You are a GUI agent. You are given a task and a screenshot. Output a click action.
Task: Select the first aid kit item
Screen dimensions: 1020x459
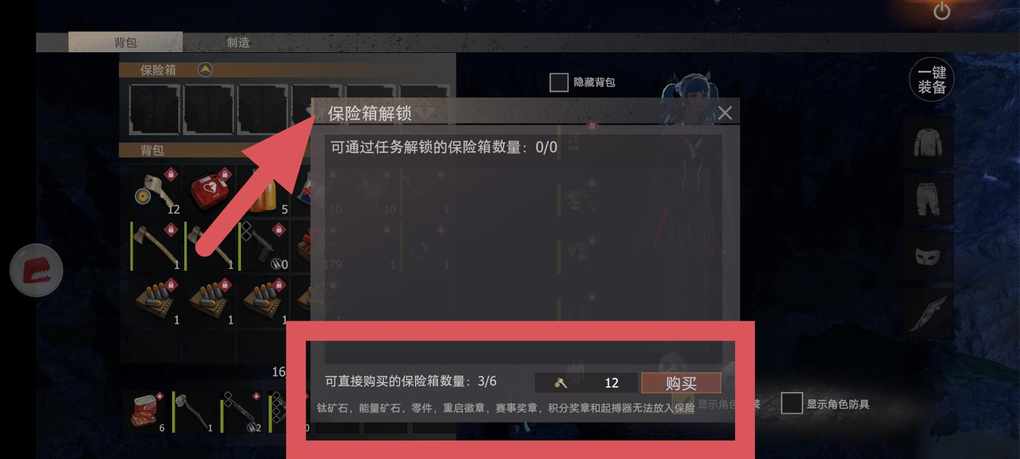coord(211,190)
